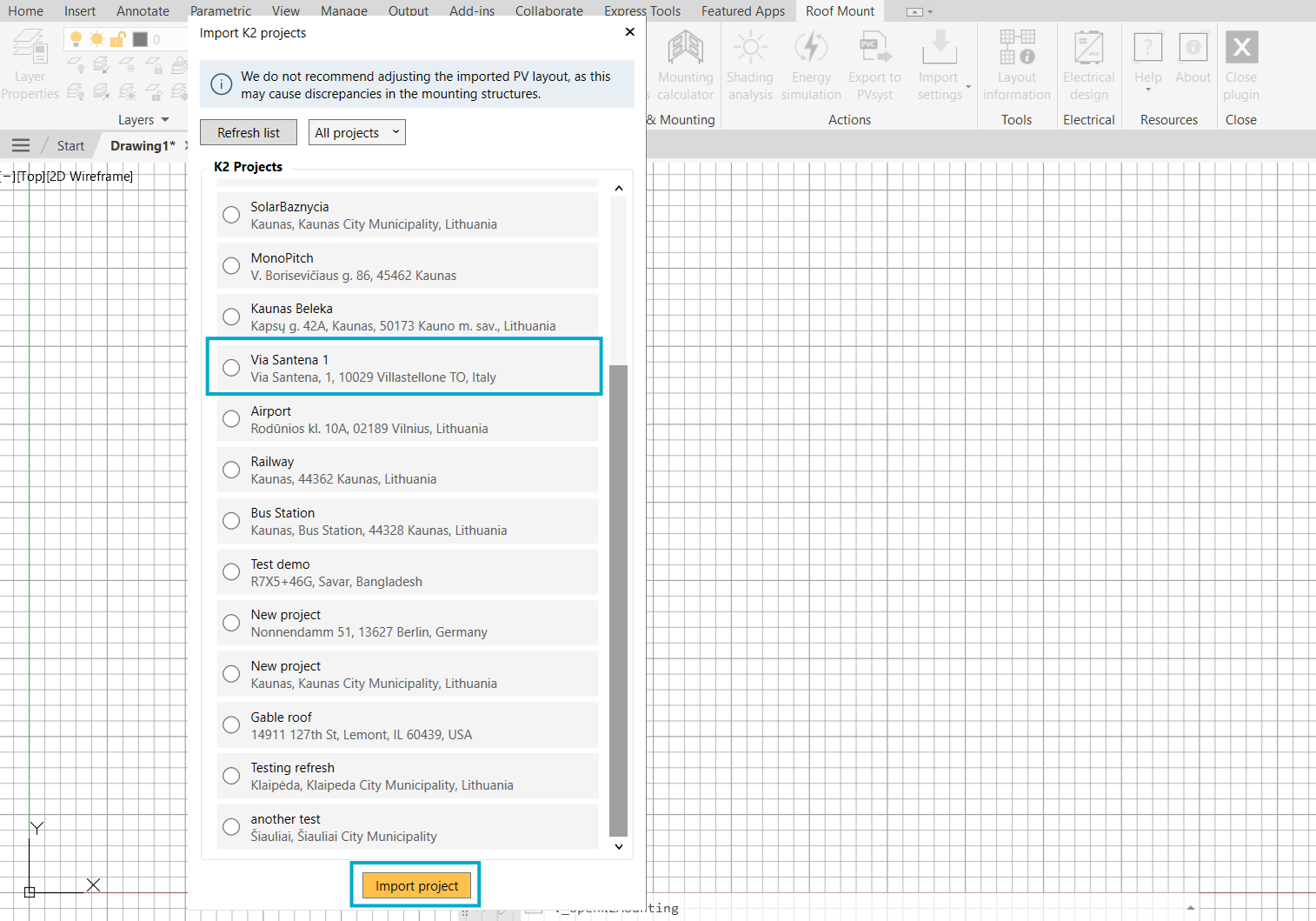Open Electrical design
This screenshot has height=921, width=1316.
[x=1088, y=63]
